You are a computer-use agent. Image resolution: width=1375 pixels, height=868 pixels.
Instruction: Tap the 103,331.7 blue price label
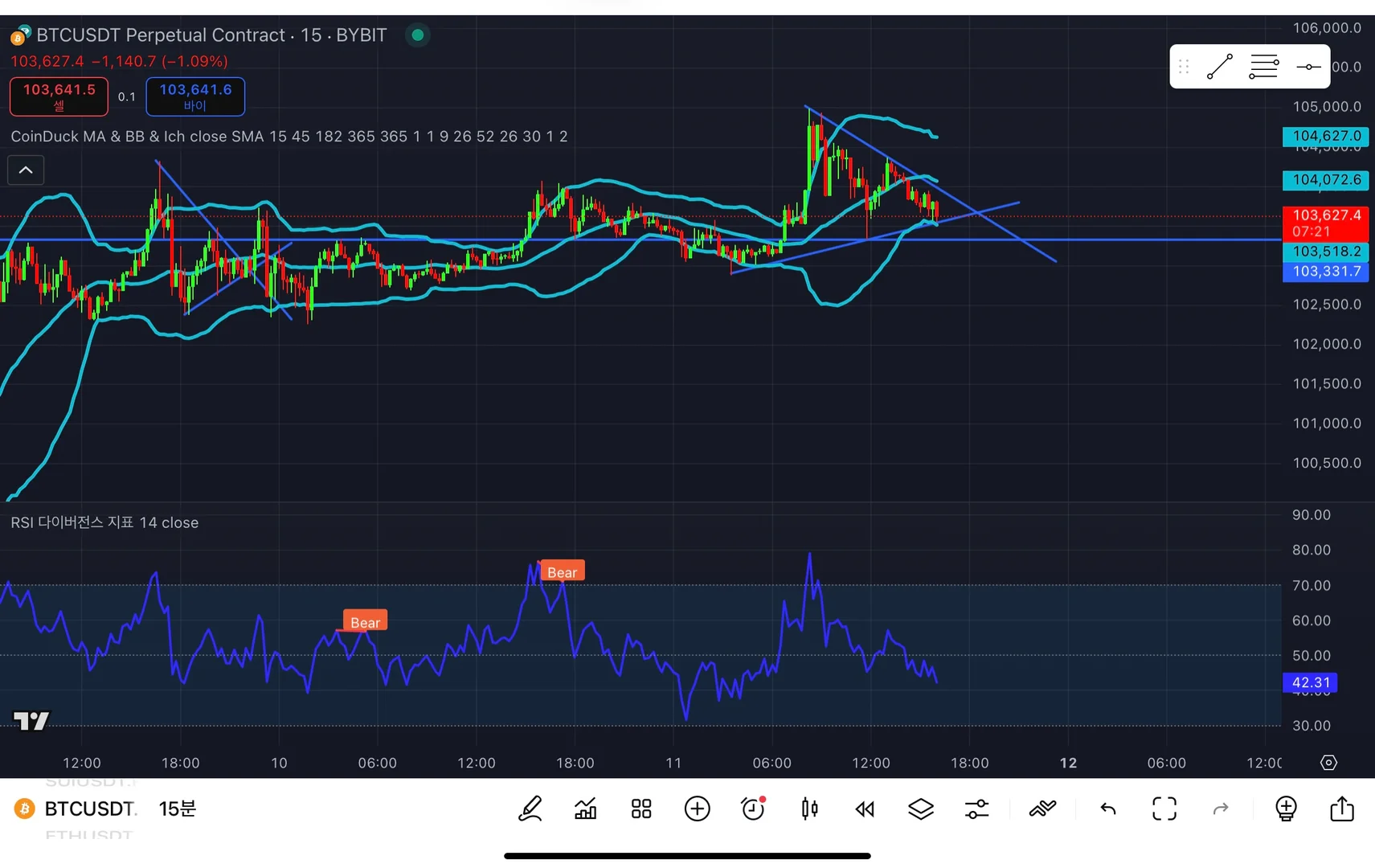pyautogui.click(x=1326, y=272)
